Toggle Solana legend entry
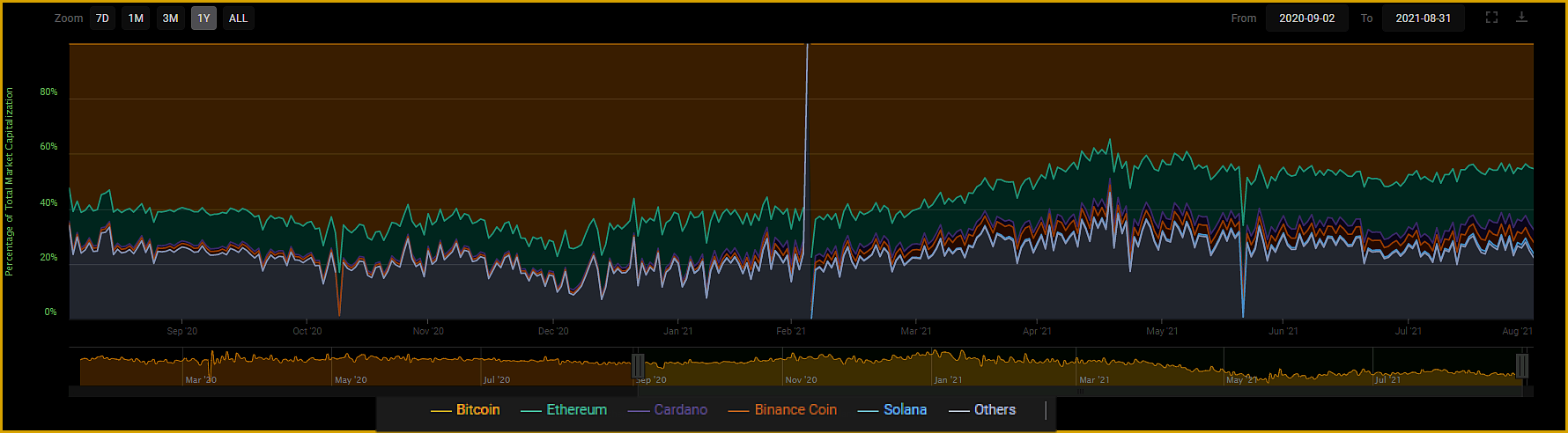The height and width of the screenshot is (433, 1568). [905, 410]
